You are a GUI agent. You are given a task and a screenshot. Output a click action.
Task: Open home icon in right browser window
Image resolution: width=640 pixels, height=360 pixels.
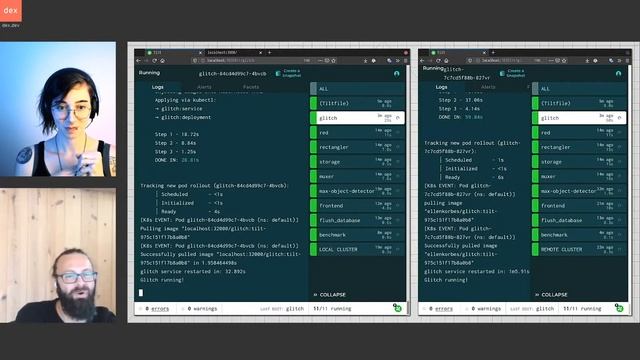point(446,60)
